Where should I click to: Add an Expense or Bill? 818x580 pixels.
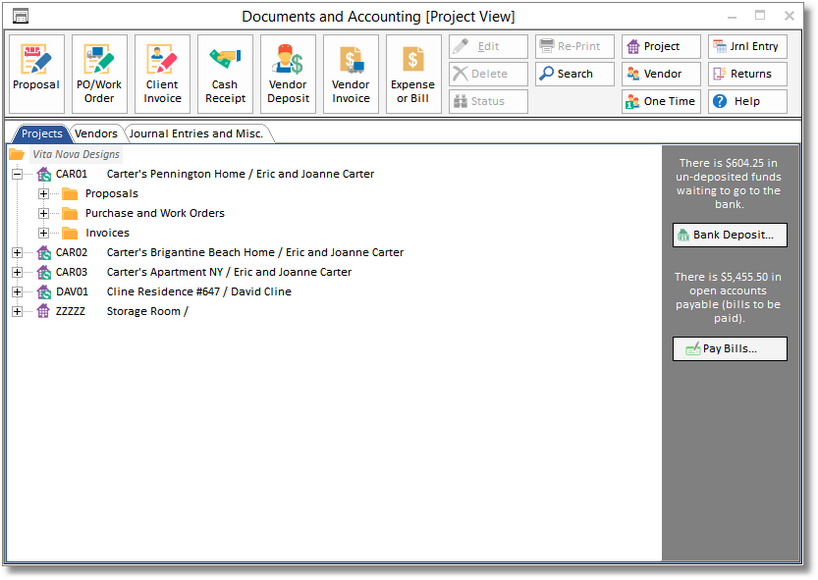tap(413, 74)
